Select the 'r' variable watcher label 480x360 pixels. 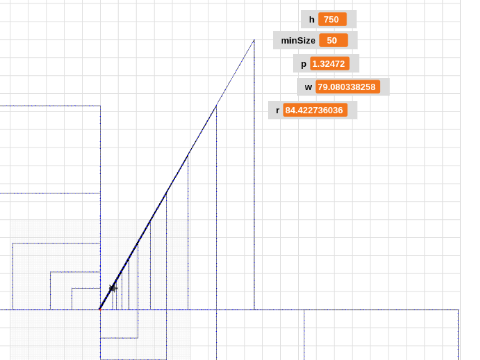coord(277,110)
